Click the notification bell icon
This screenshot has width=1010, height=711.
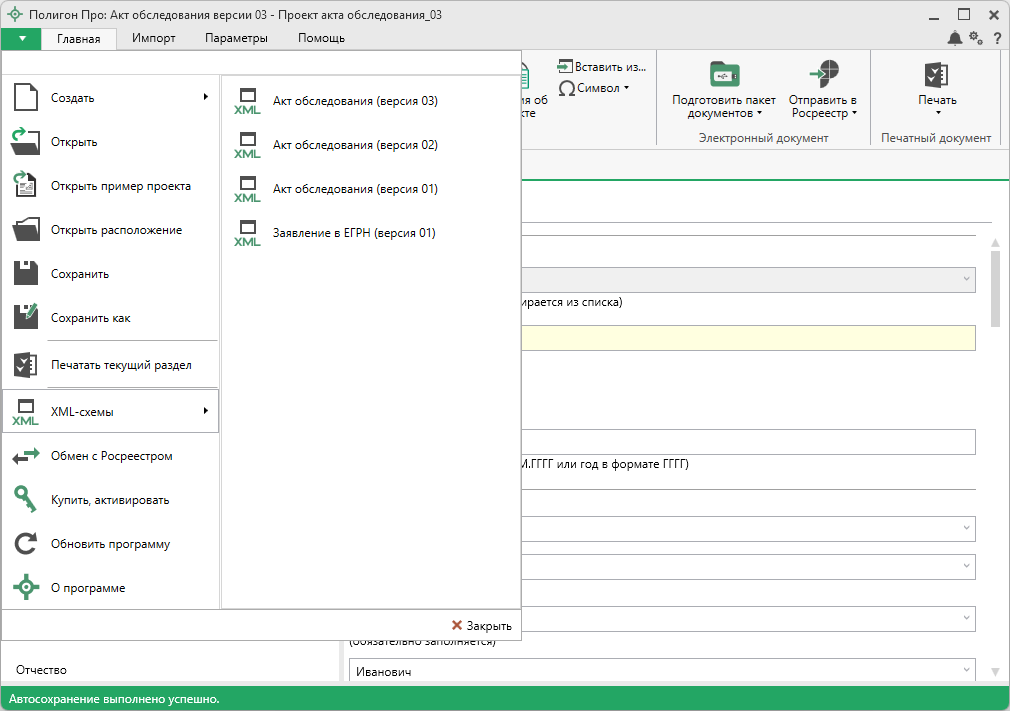tap(955, 38)
